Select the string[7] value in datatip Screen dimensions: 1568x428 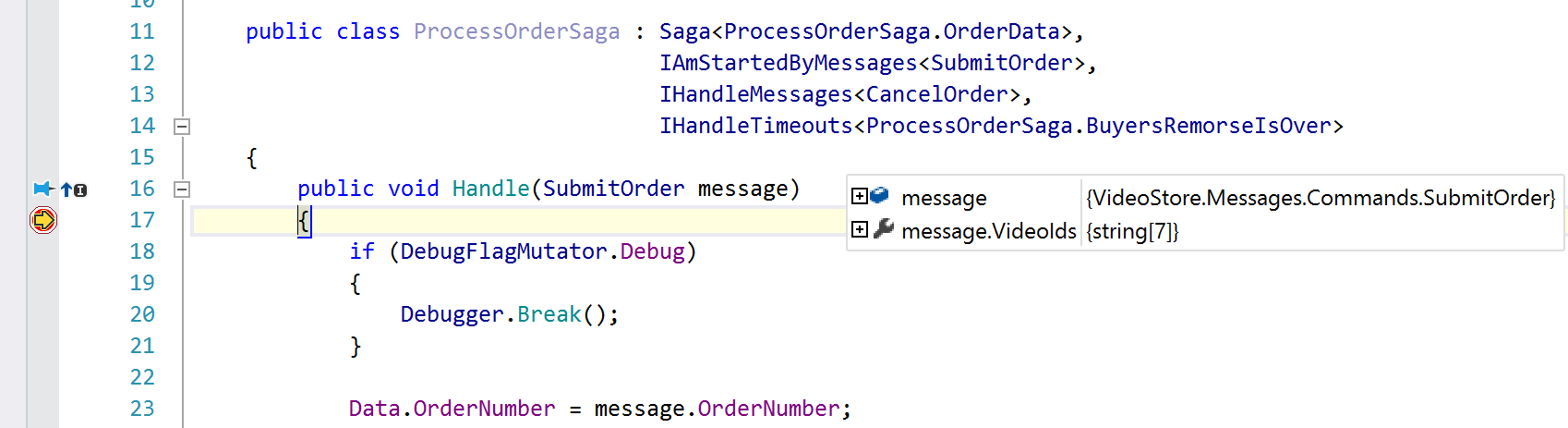tap(1132, 231)
